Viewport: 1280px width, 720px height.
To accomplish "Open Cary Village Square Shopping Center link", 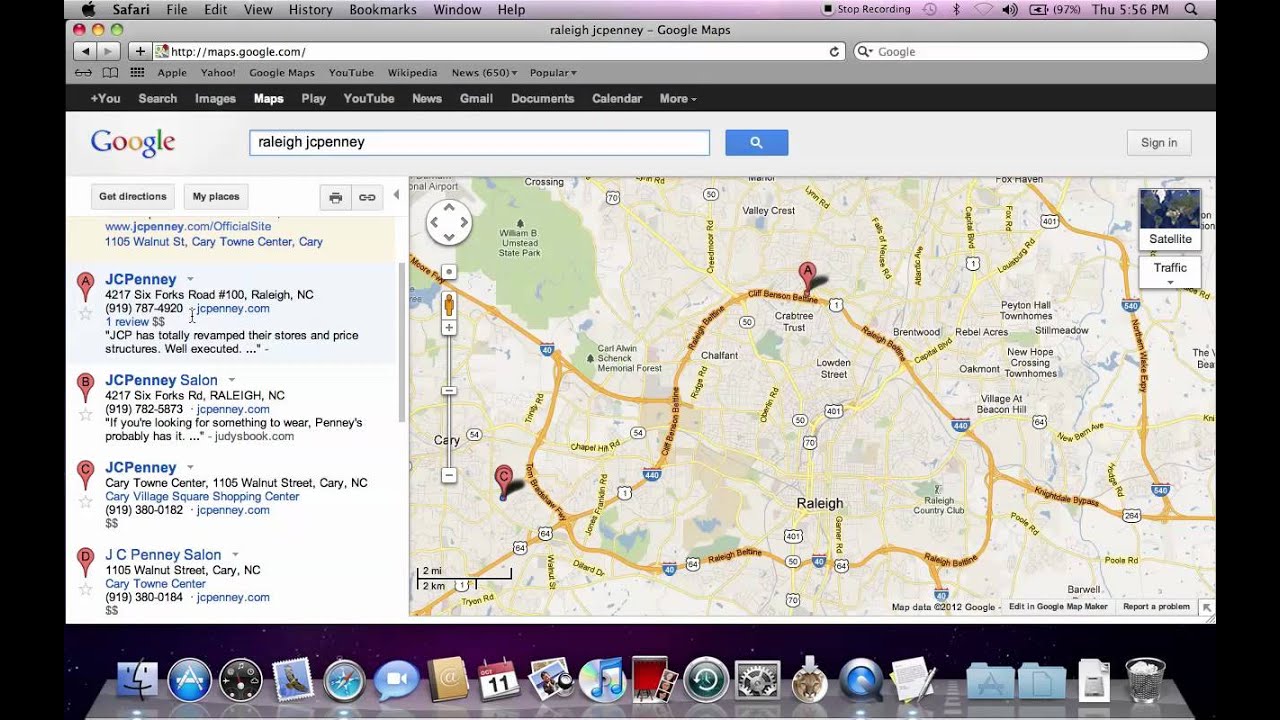I will 202,496.
